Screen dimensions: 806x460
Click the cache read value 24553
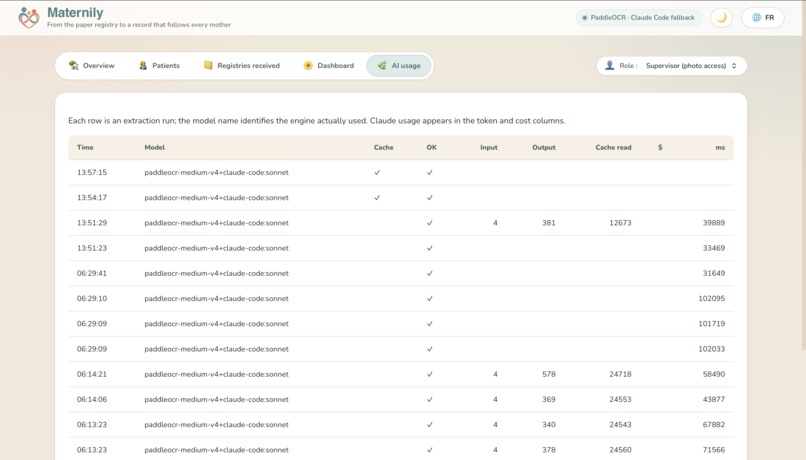click(620, 399)
